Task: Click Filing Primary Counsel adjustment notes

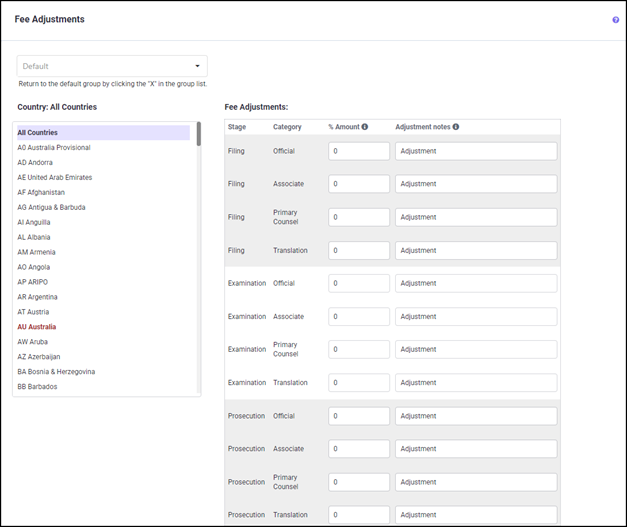Action: 475,217
